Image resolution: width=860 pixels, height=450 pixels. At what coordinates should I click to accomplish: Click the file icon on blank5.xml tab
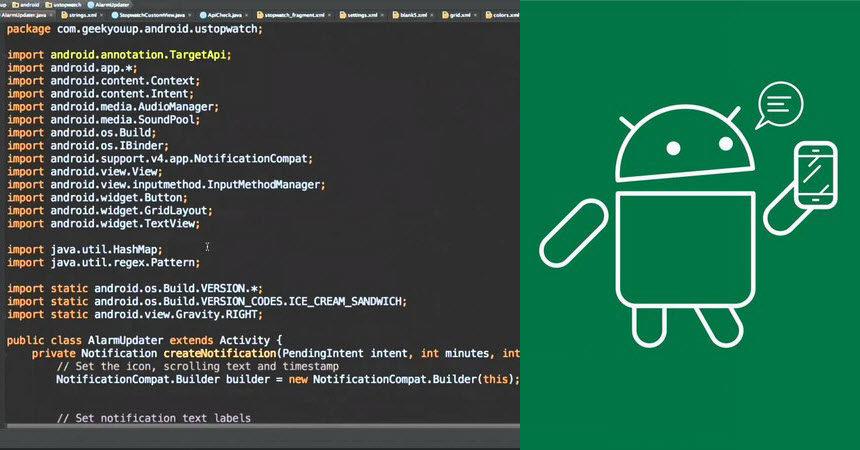pos(395,15)
